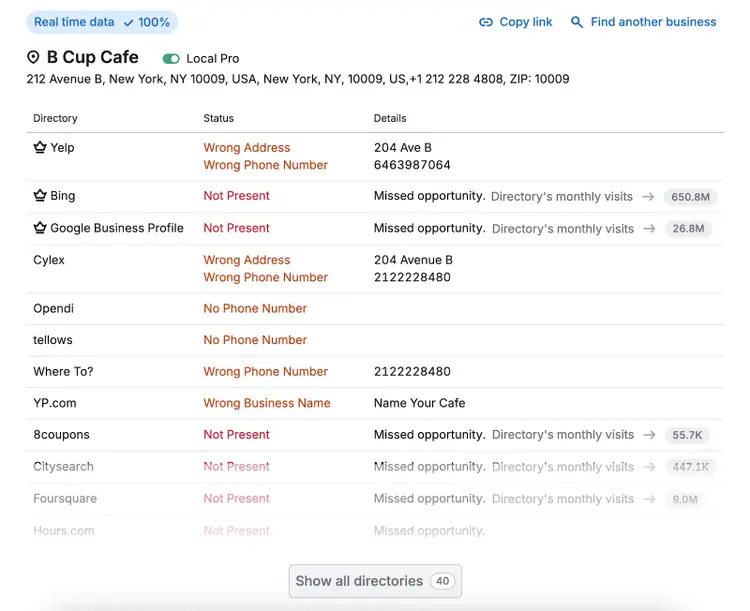
Task: Click the checkmark in Real time data badge
Action: [128, 22]
